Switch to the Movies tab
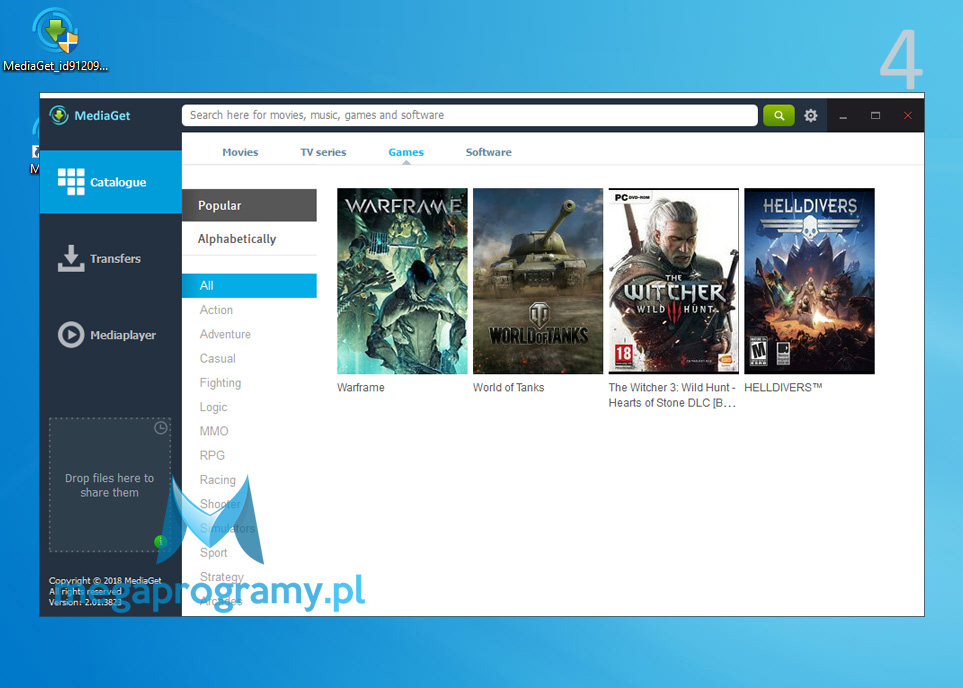The width and height of the screenshot is (963, 688). pyautogui.click(x=240, y=152)
